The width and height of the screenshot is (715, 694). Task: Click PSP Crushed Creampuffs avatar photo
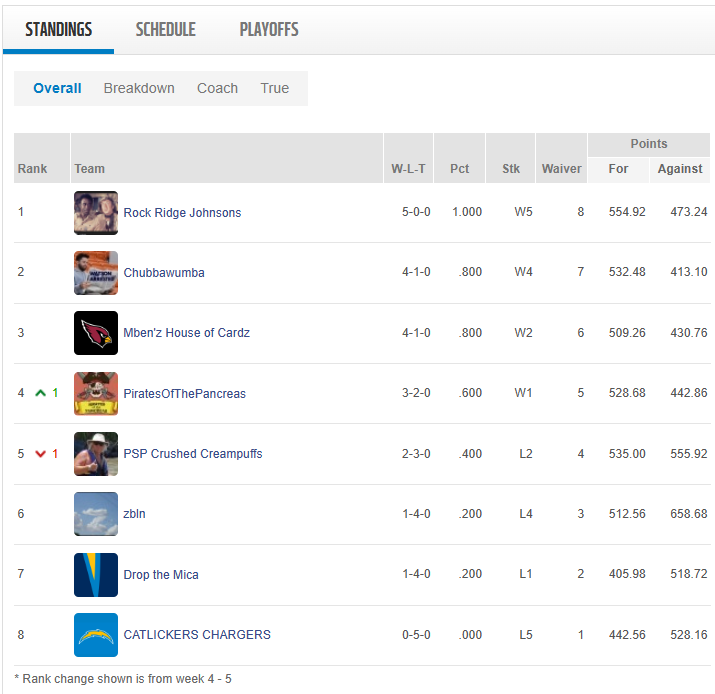coord(96,454)
